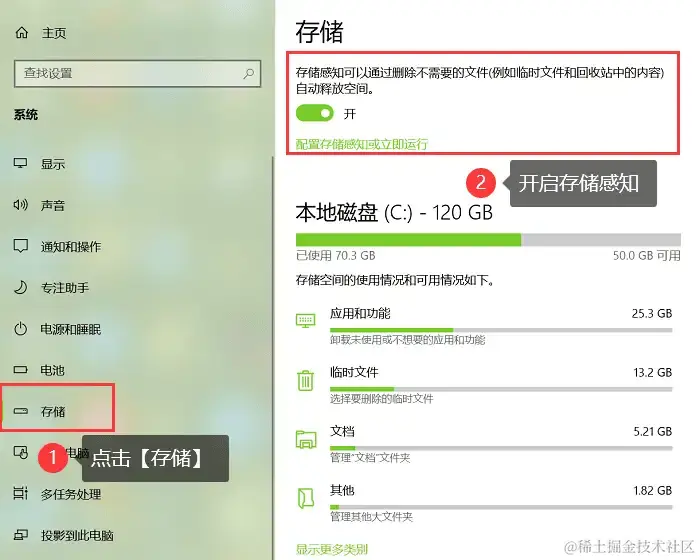Click the power icon for 电源和睡眠
The image size is (700, 560).
tap(21, 329)
